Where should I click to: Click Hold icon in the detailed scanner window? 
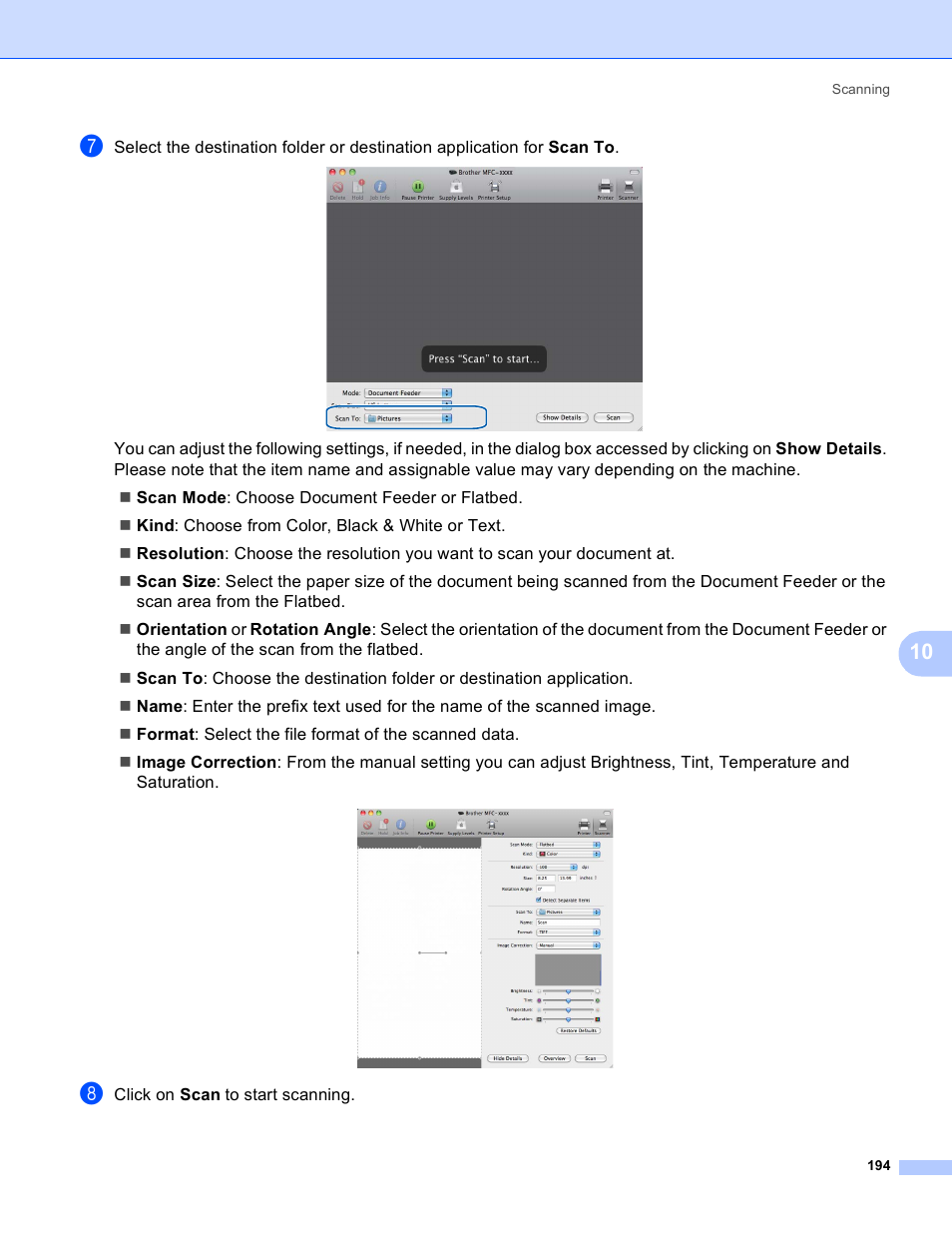[383, 826]
